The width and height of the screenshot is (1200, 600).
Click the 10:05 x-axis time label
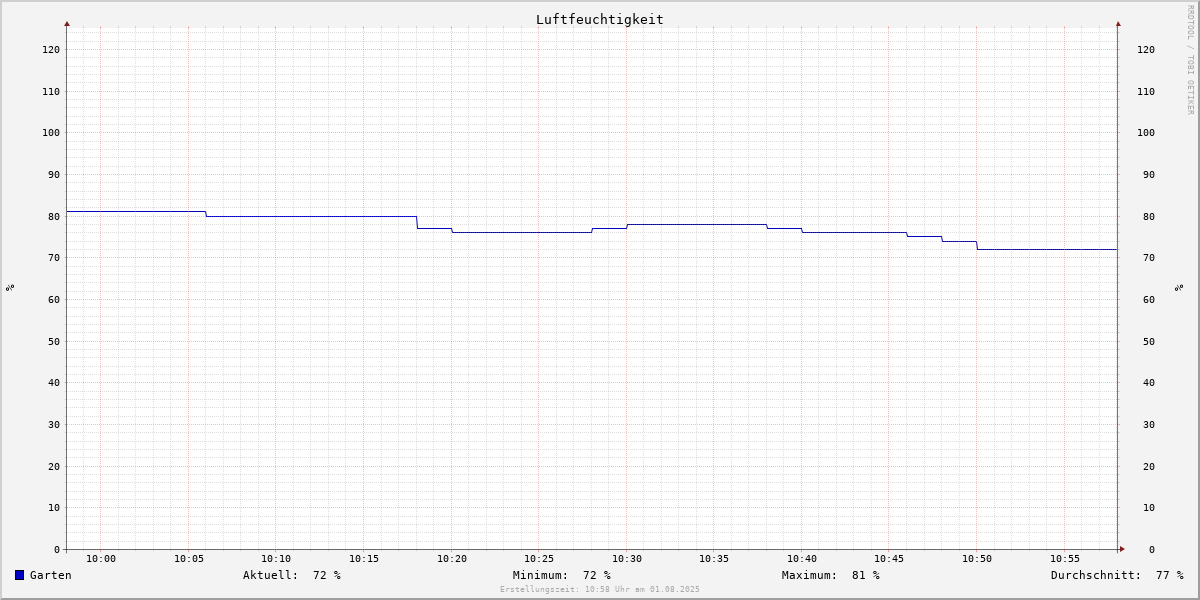[x=189, y=558]
